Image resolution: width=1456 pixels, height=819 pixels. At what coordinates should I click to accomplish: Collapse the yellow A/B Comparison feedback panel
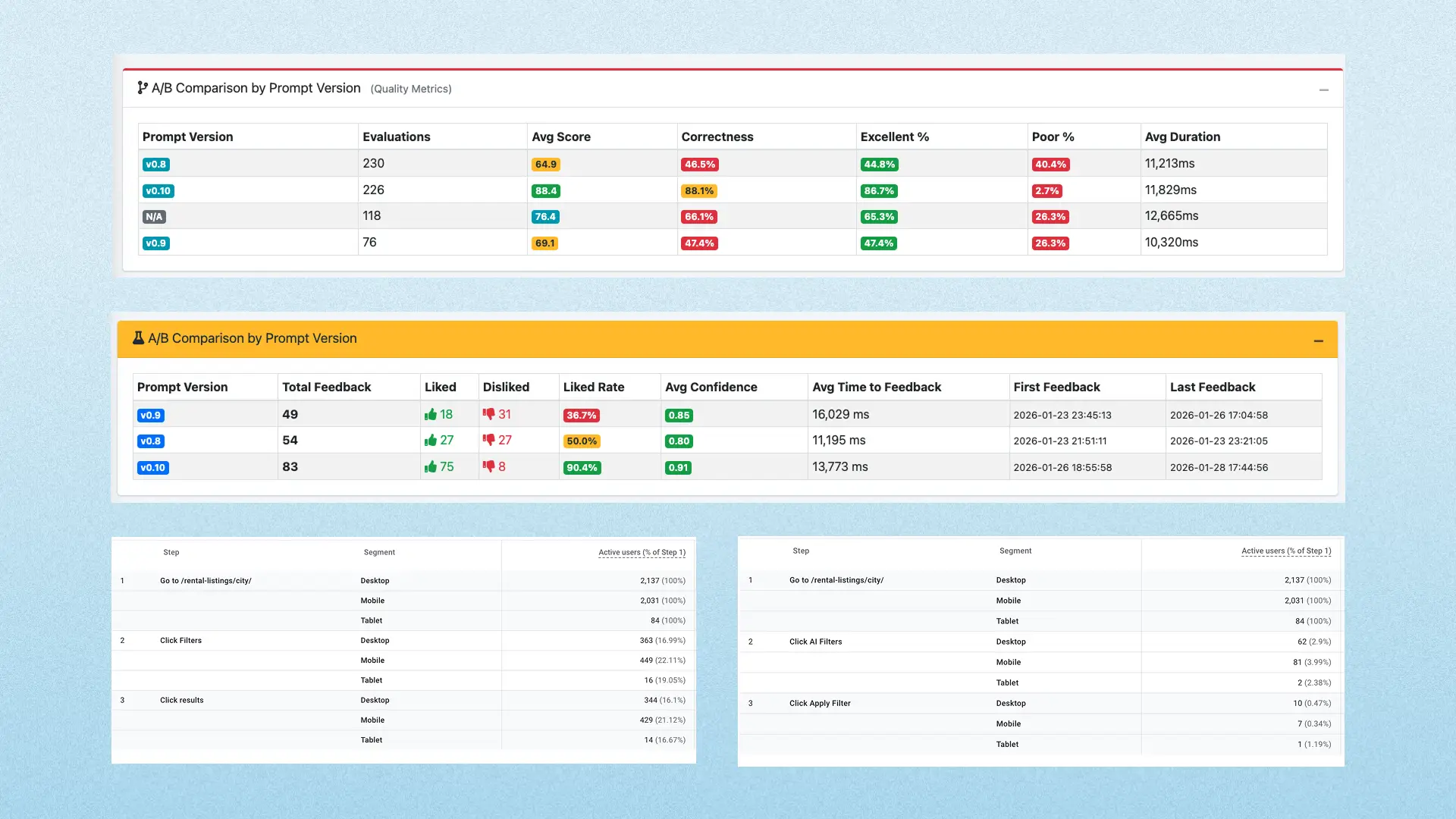coord(1318,341)
